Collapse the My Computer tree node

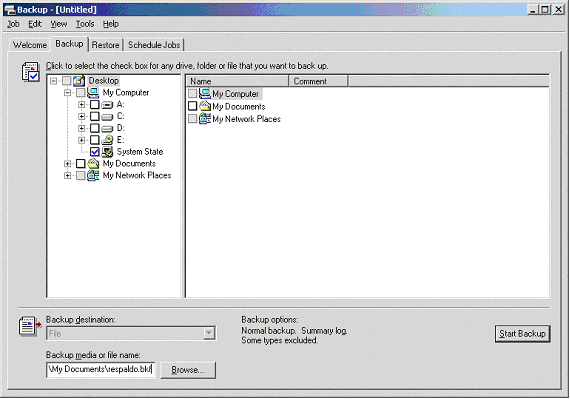point(68,93)
